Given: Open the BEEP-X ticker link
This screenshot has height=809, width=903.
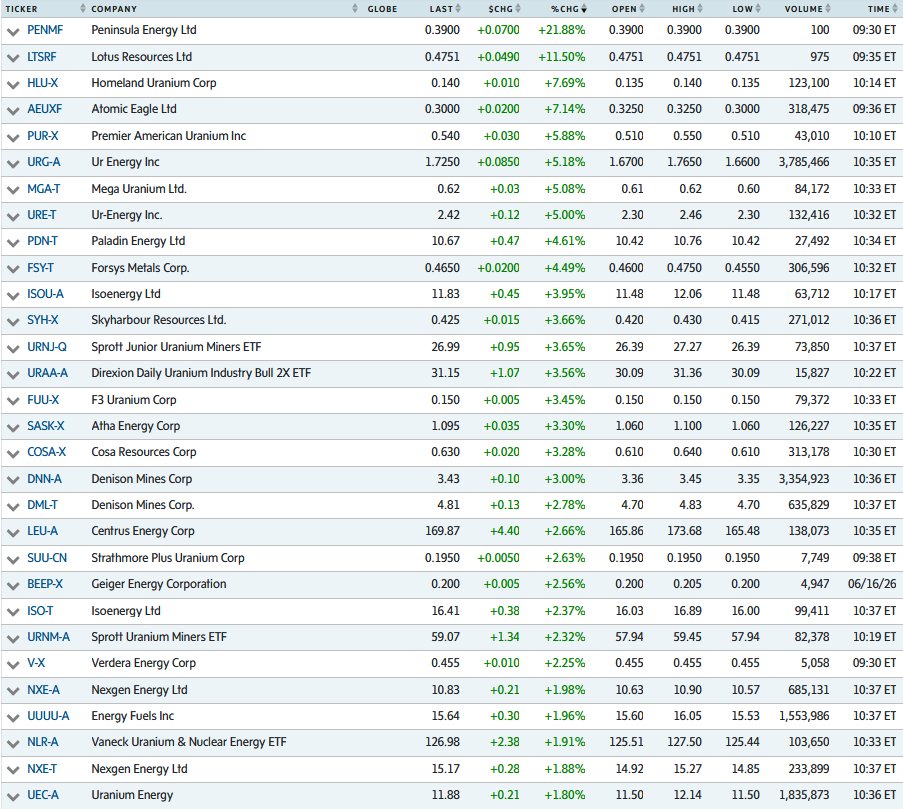Looking at the screenshot, I should click(x=45, y=583).
